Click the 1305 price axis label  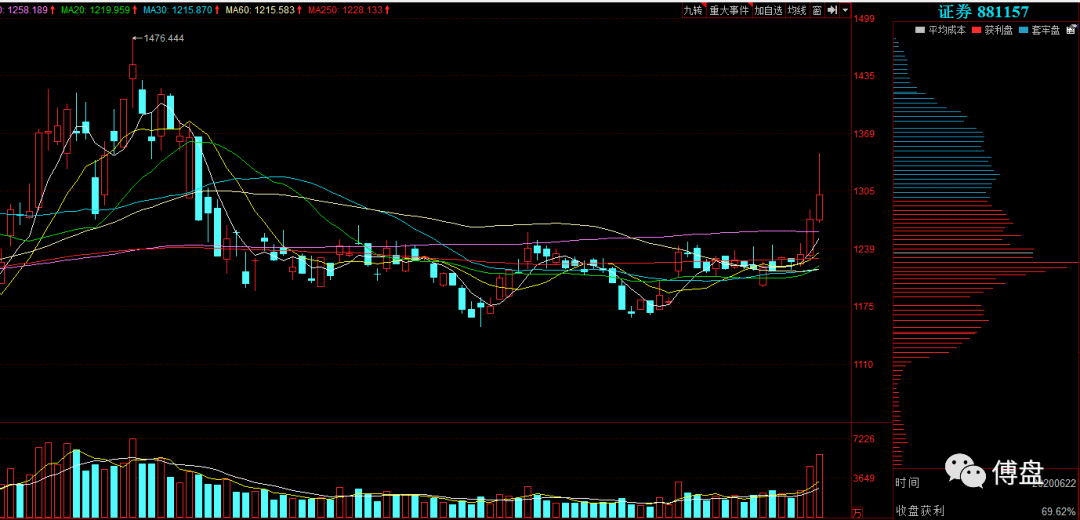[864, 191]
